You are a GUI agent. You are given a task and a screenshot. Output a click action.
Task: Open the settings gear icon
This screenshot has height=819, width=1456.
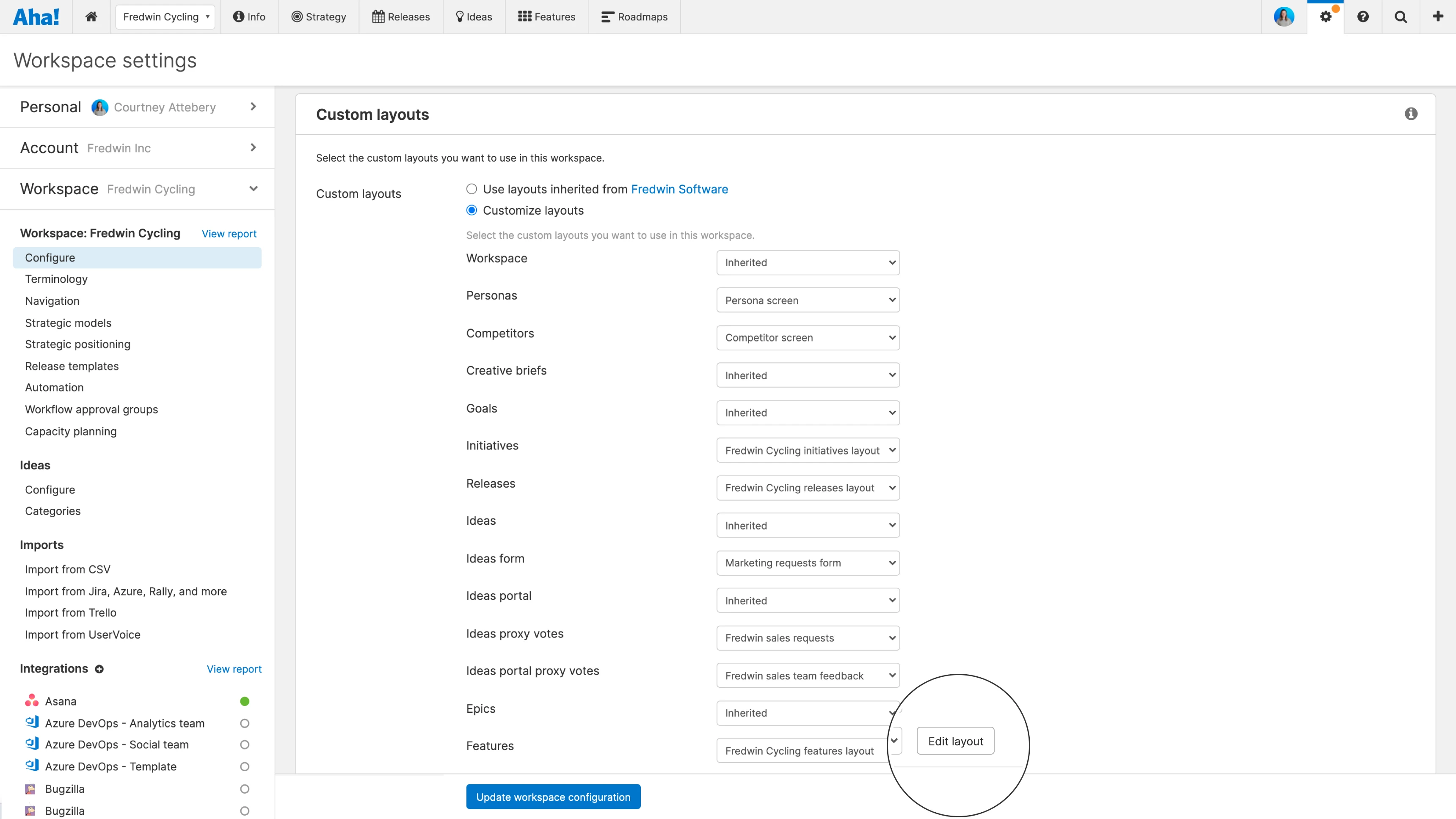(1326, 17)
